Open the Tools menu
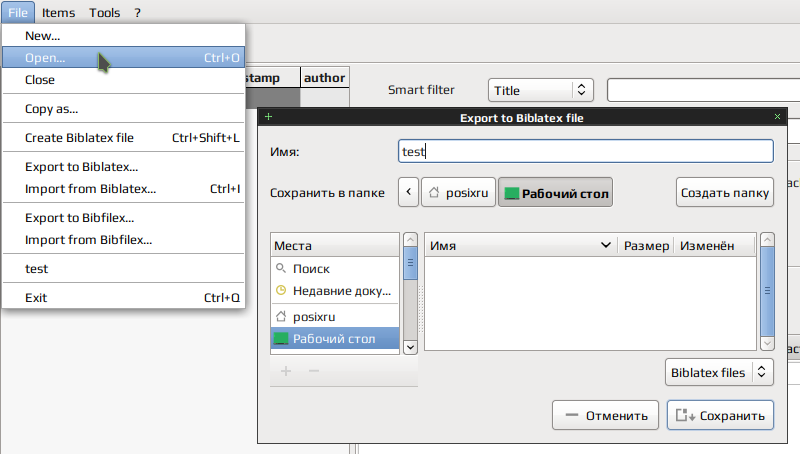Screen dimensions: 800x454 105,12
